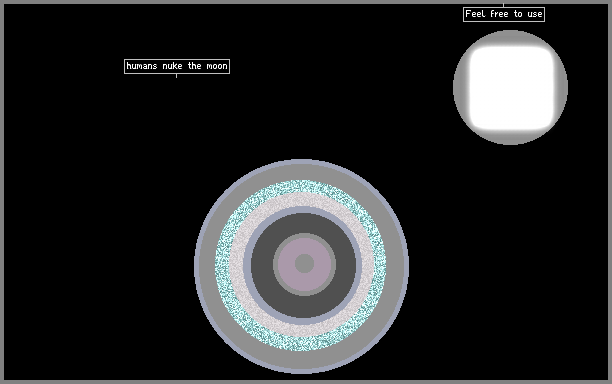Click the "humans nuke the moon" label
The image size is (612, 384).
(x=177, y=66)
